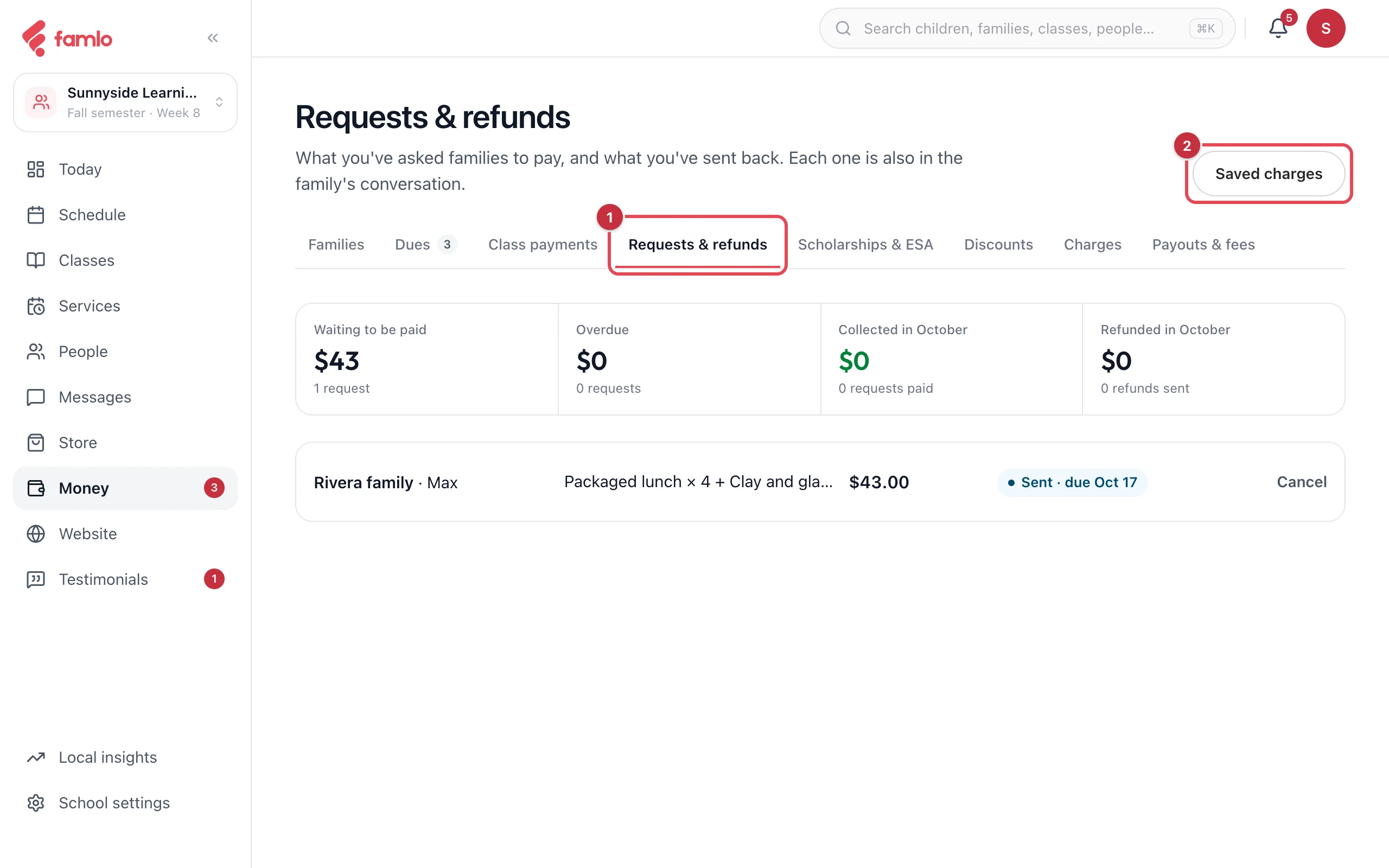Open Services in the sidebar
Screen dimensions: 1389x868
125,306
